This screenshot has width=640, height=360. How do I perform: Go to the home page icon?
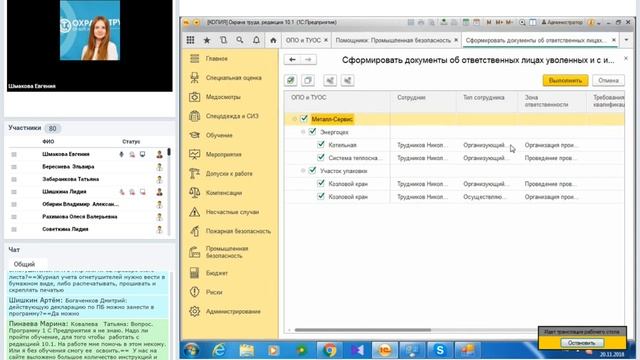(273, 40)
